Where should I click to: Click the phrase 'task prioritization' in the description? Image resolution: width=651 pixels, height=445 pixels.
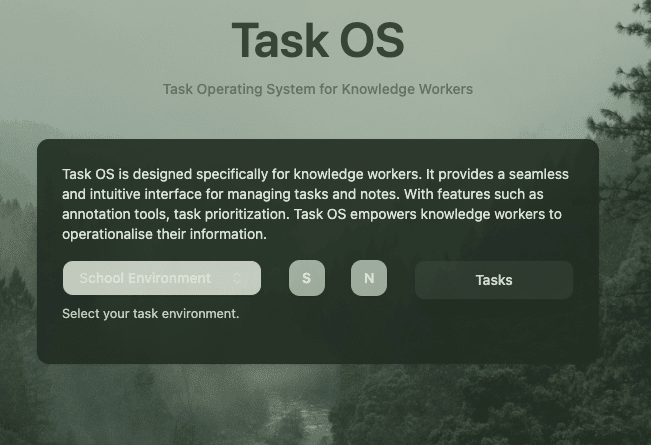coord(230,214)
